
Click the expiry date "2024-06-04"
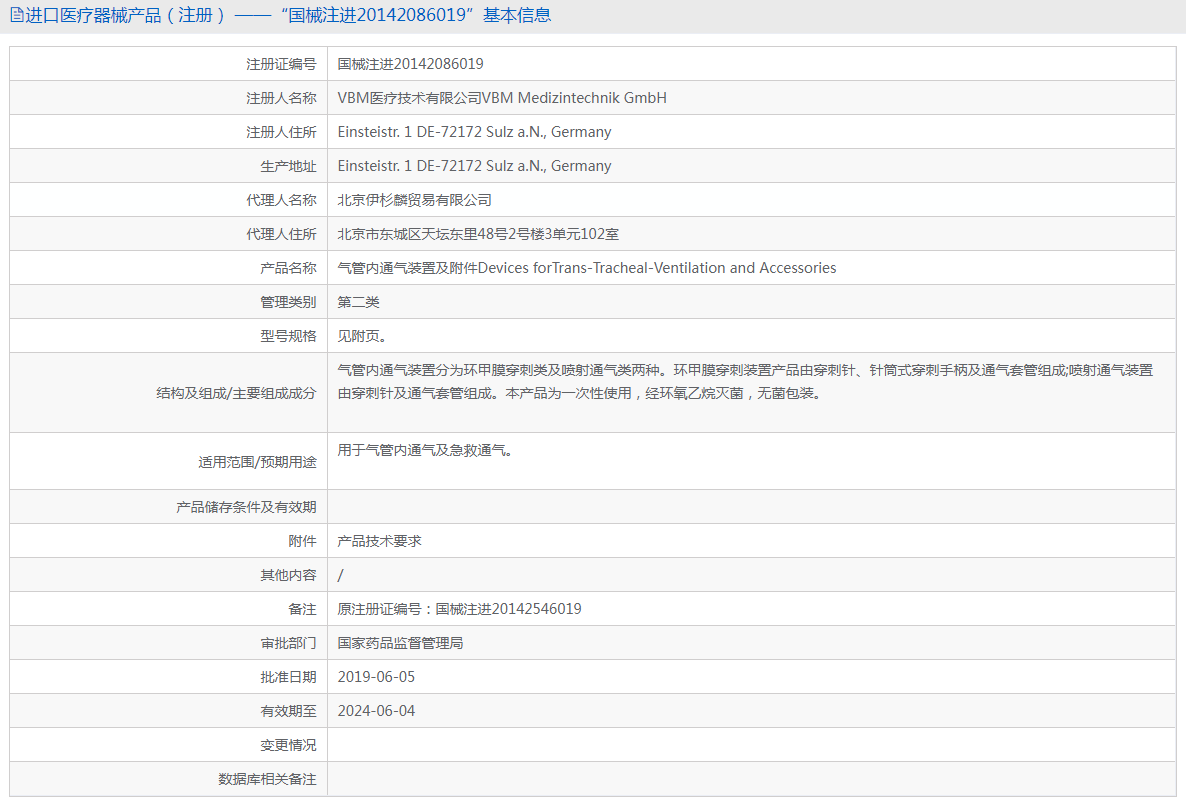[376, 712]
